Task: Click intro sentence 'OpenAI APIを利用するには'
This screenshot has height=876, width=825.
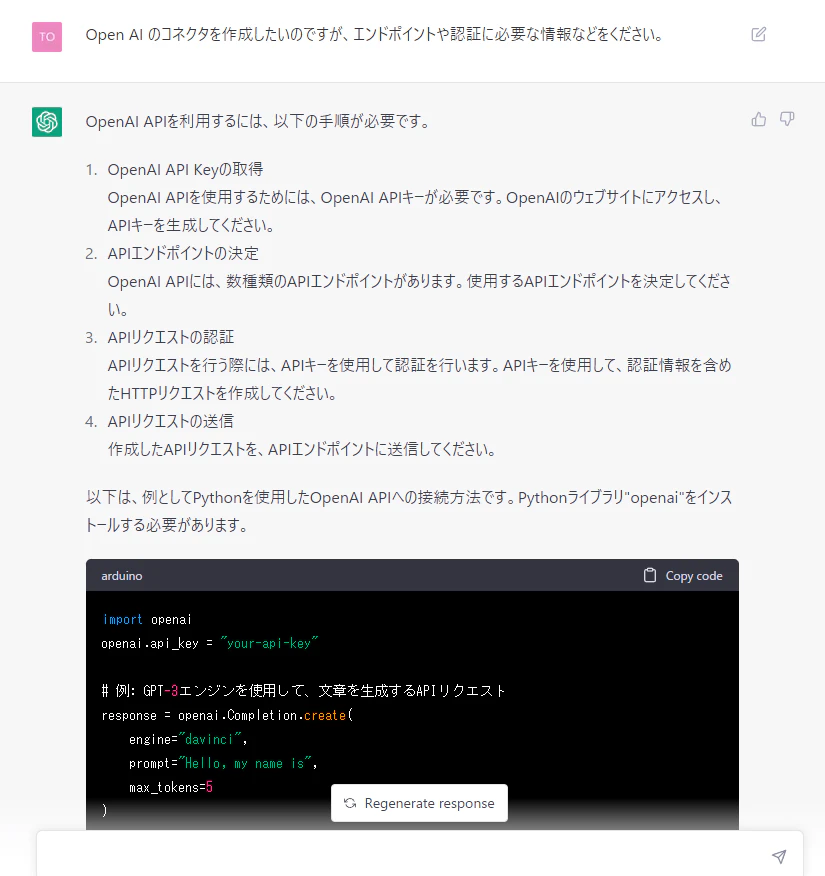Action: 258,121
